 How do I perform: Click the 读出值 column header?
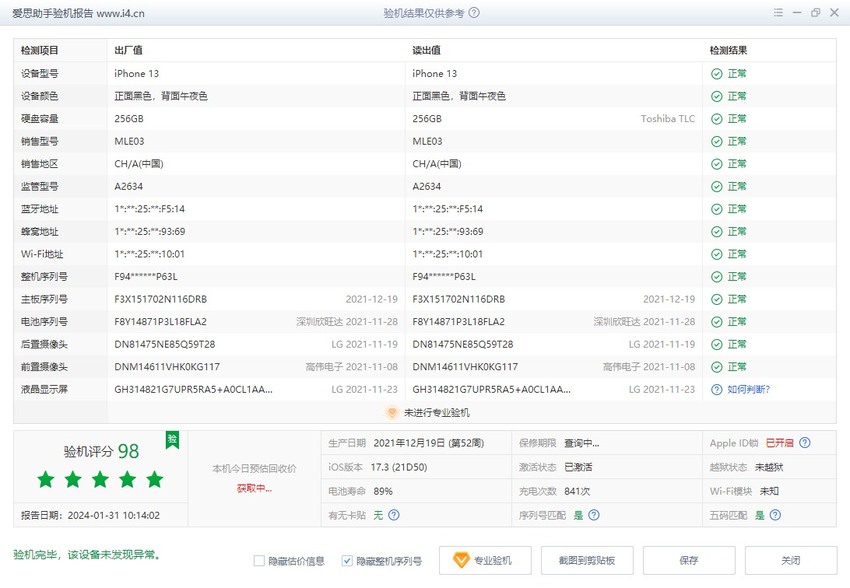427,50
